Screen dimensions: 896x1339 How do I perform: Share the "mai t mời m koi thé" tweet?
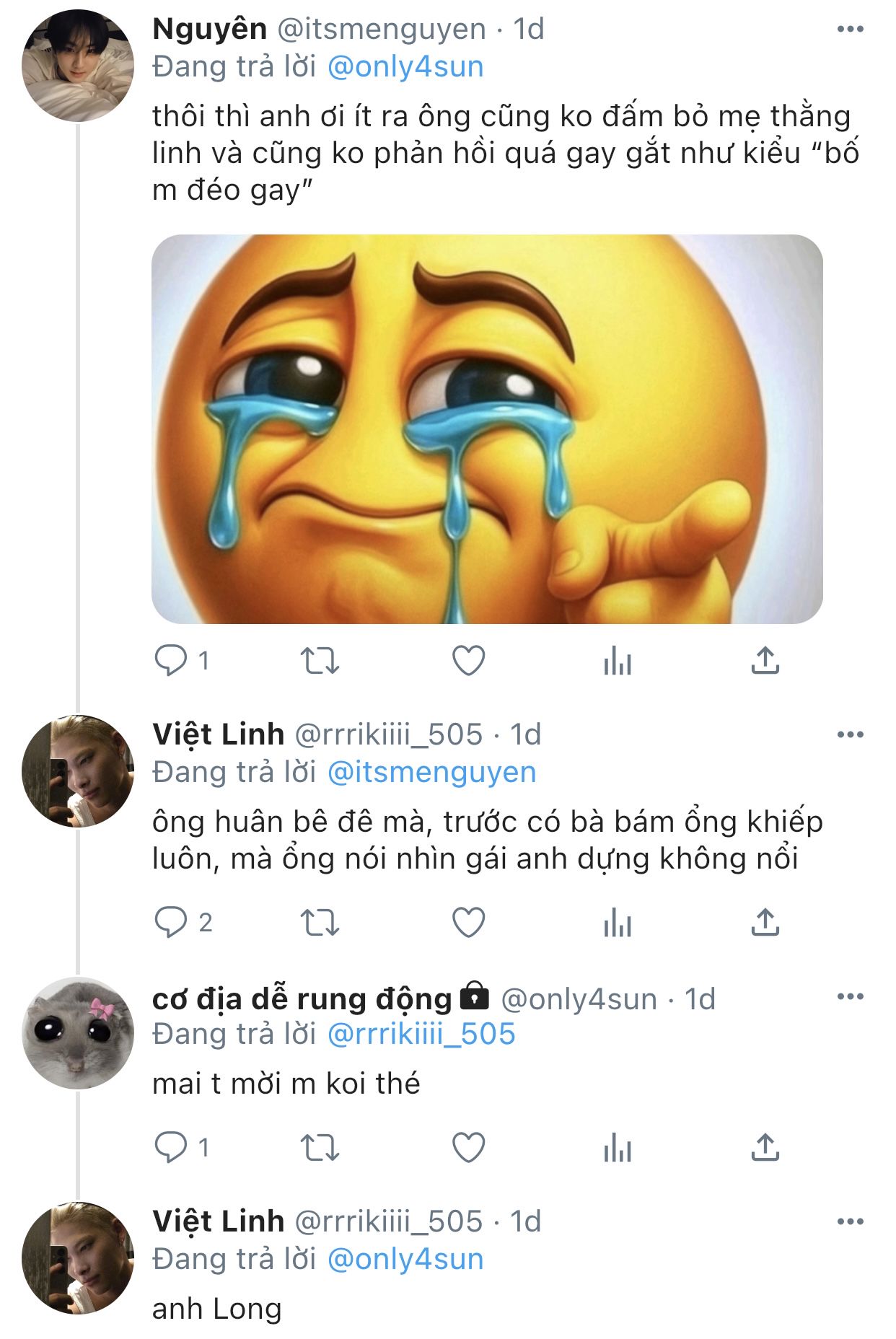pyautogui.click(x=765, y=1147)
